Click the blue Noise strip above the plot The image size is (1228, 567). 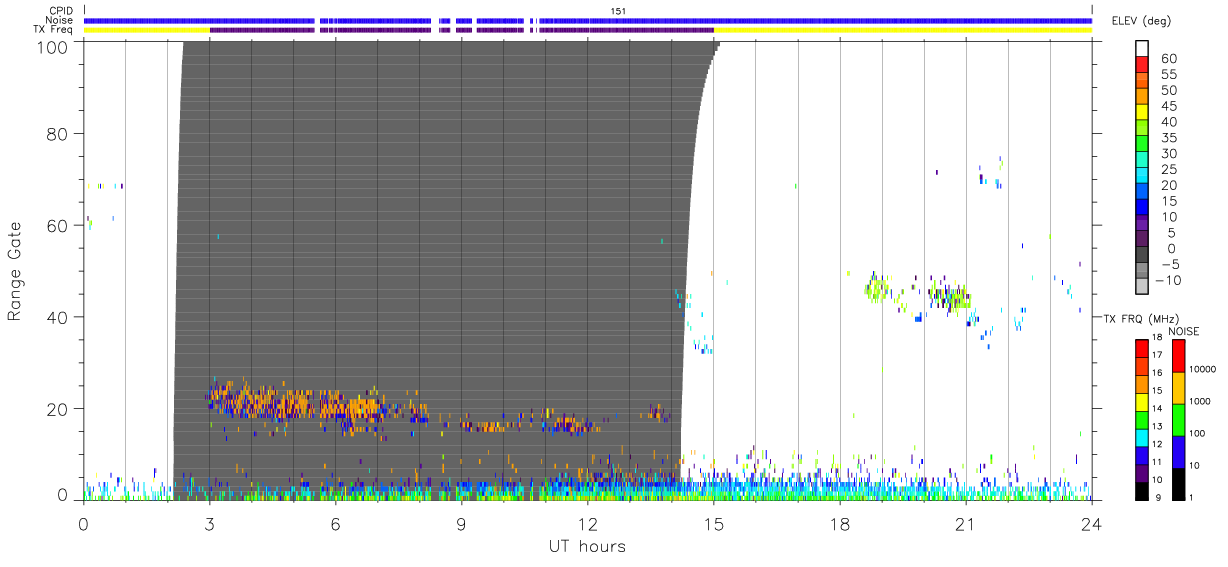(x=588, y=20)
